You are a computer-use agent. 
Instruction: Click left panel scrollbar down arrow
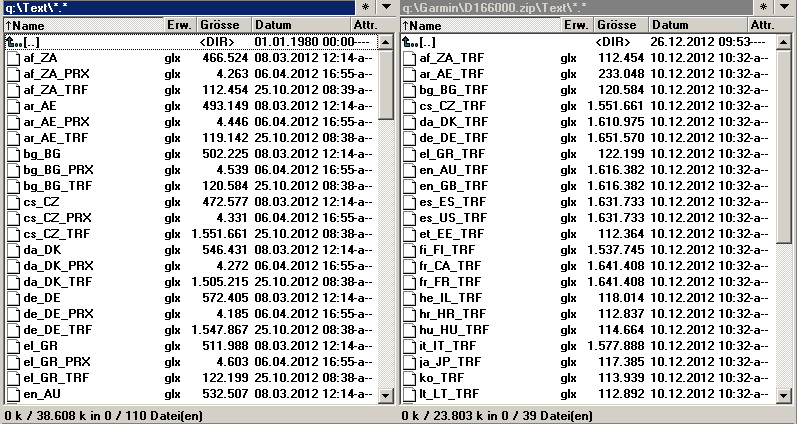tap(386, 395)
